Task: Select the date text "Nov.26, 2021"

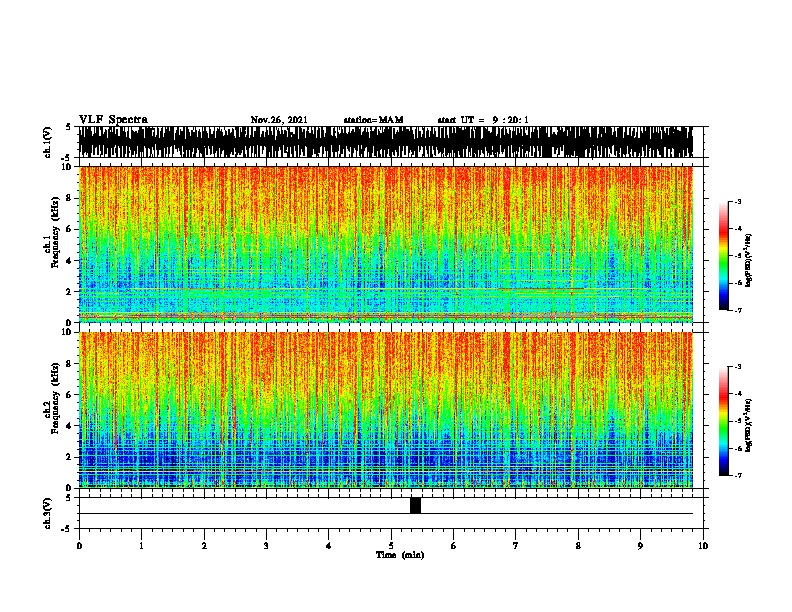Action: tap(279, 120)
